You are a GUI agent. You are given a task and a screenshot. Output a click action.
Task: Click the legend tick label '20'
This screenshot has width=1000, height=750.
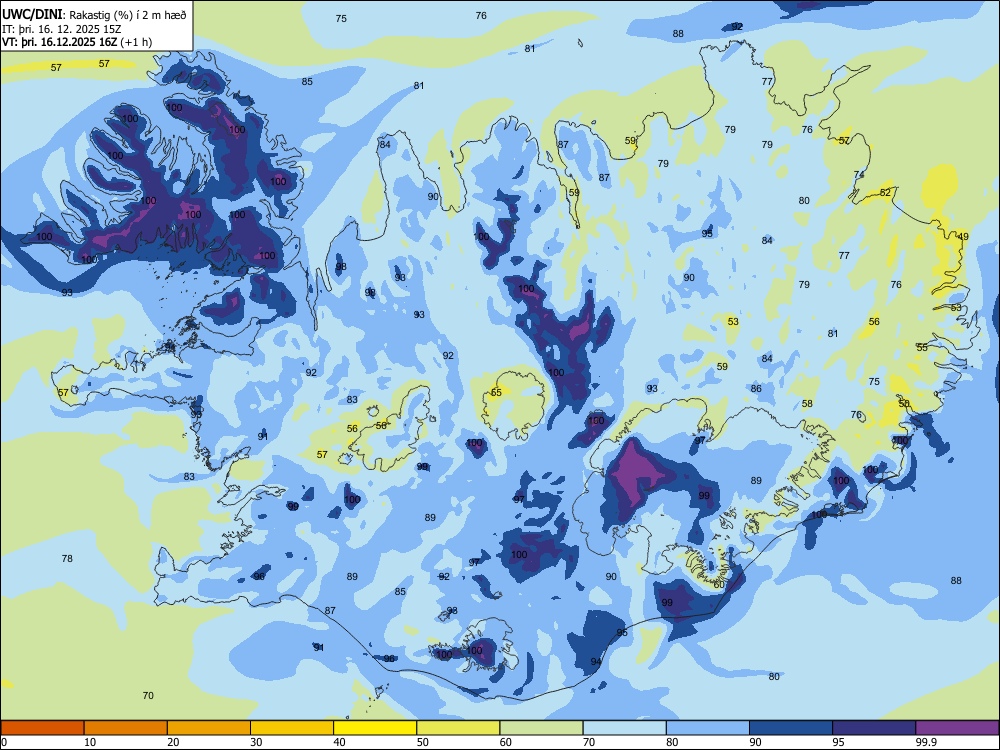point(173,742)
